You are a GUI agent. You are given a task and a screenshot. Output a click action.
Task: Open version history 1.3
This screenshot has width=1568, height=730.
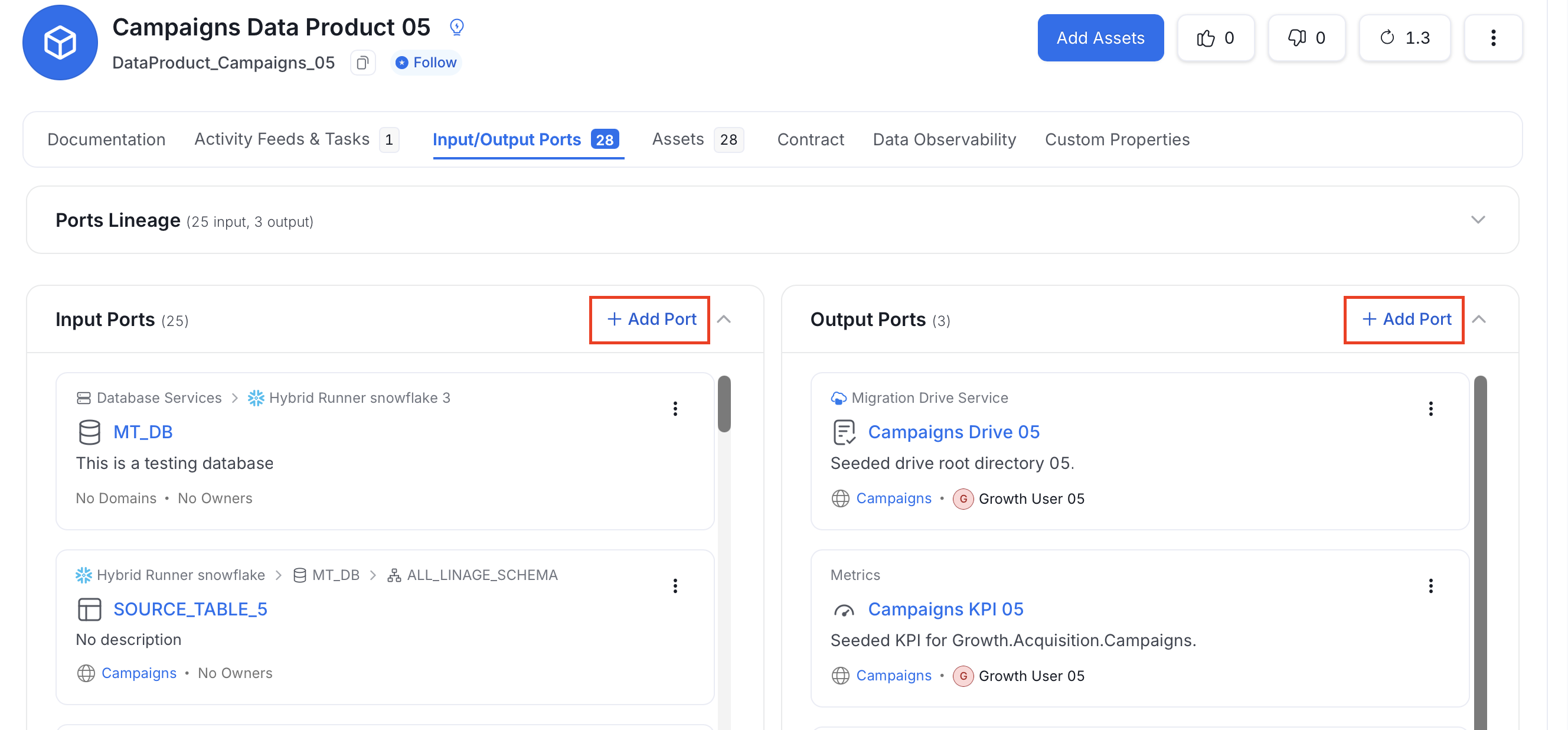coord(1404,38)
